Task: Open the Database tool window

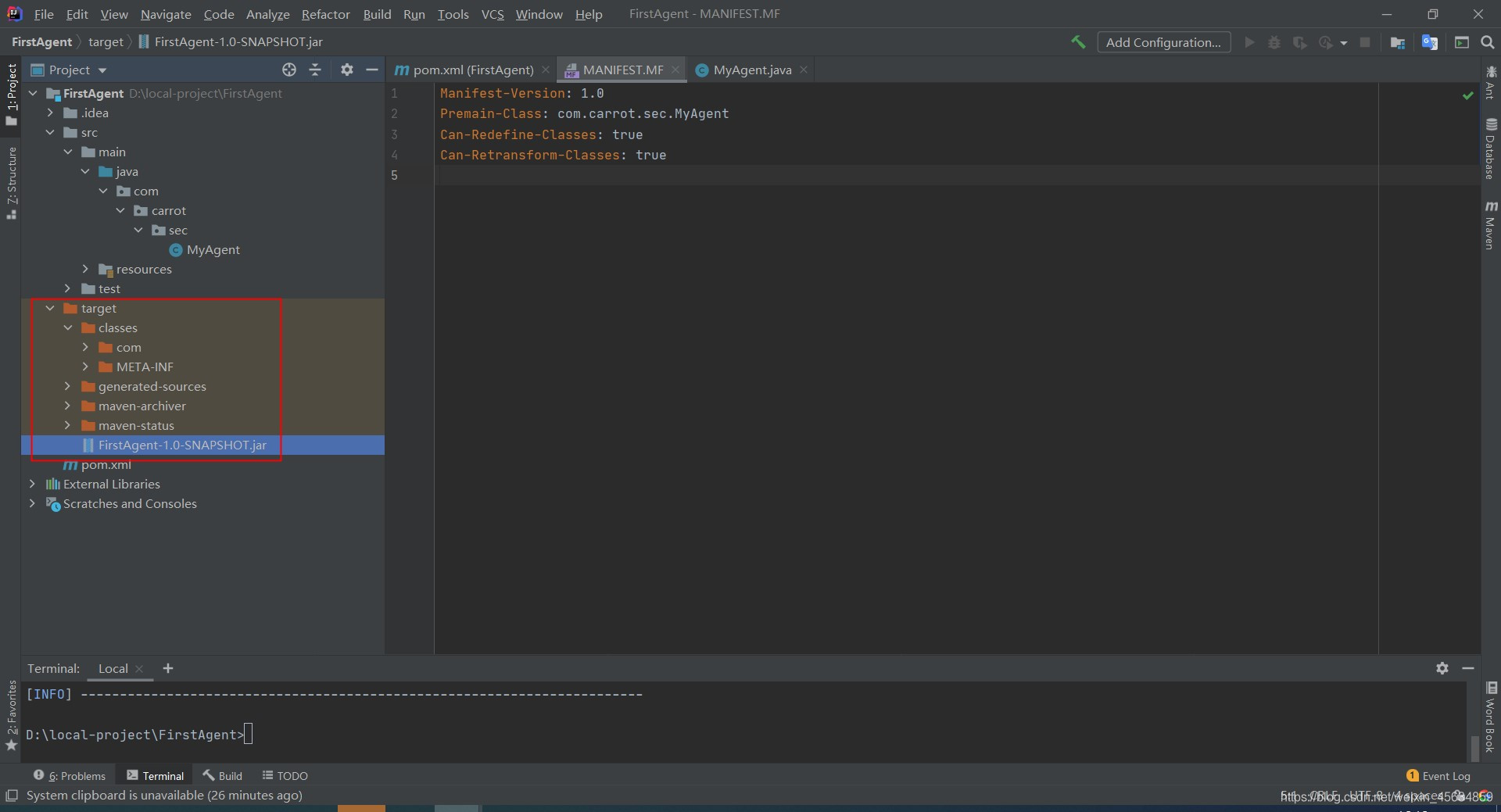Action: click(1491, 148)
